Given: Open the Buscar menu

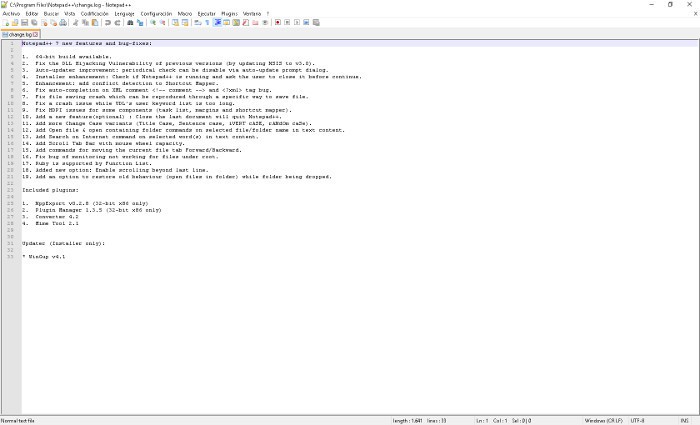Looking at the screenshot, I should (x=51, y=14).
